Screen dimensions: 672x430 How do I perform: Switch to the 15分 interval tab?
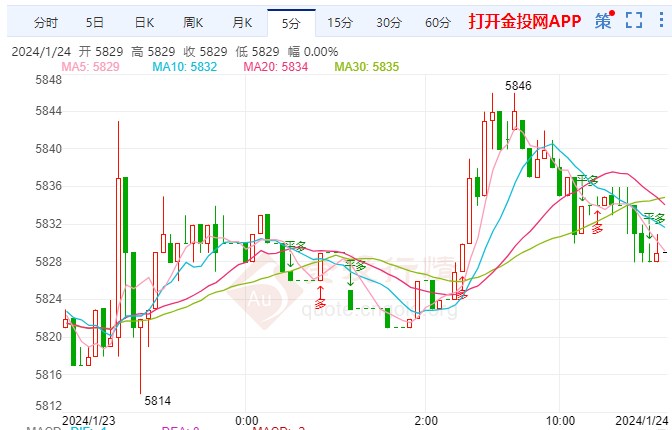click(x=340, y=23)
